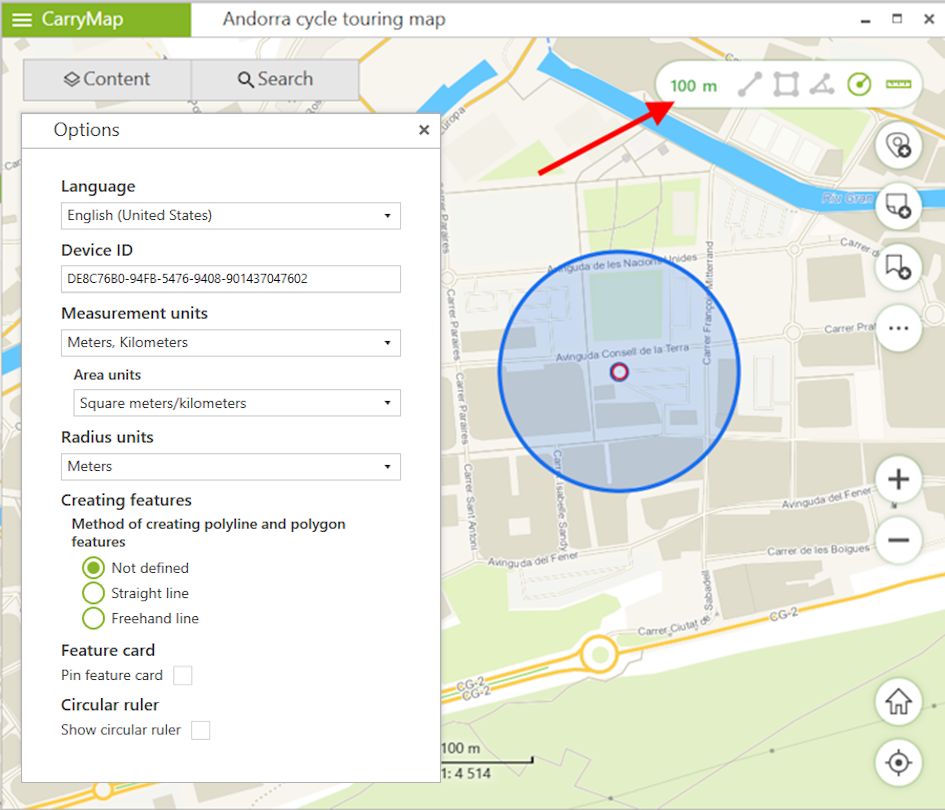The width and height of the screenshot is (945, 810).
Task: Enable the 'Pin feature card' checkbox
Action: [x=182, y=676]
